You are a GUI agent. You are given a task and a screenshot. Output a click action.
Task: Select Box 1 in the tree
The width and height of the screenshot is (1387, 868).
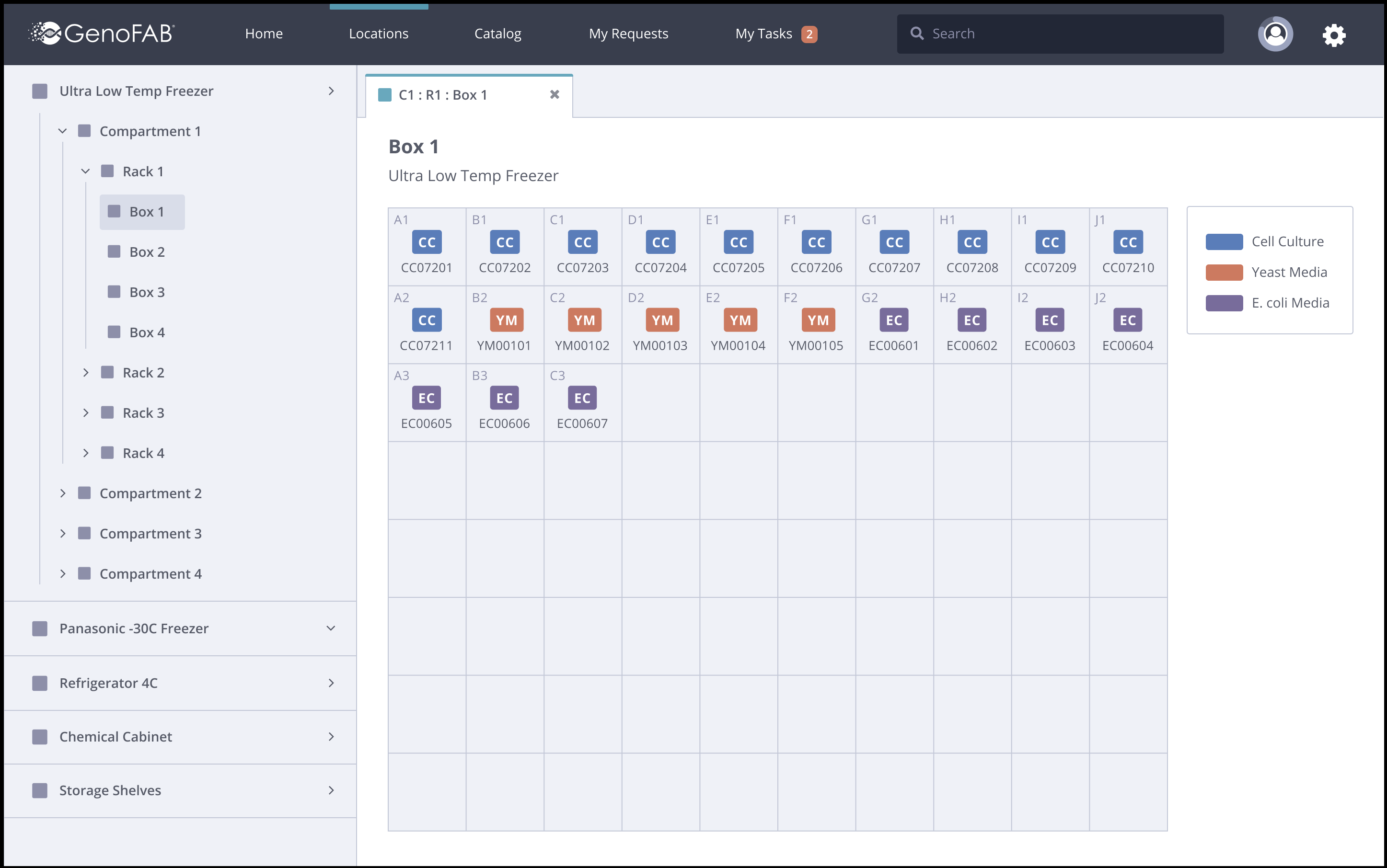[x=142, y=212]
